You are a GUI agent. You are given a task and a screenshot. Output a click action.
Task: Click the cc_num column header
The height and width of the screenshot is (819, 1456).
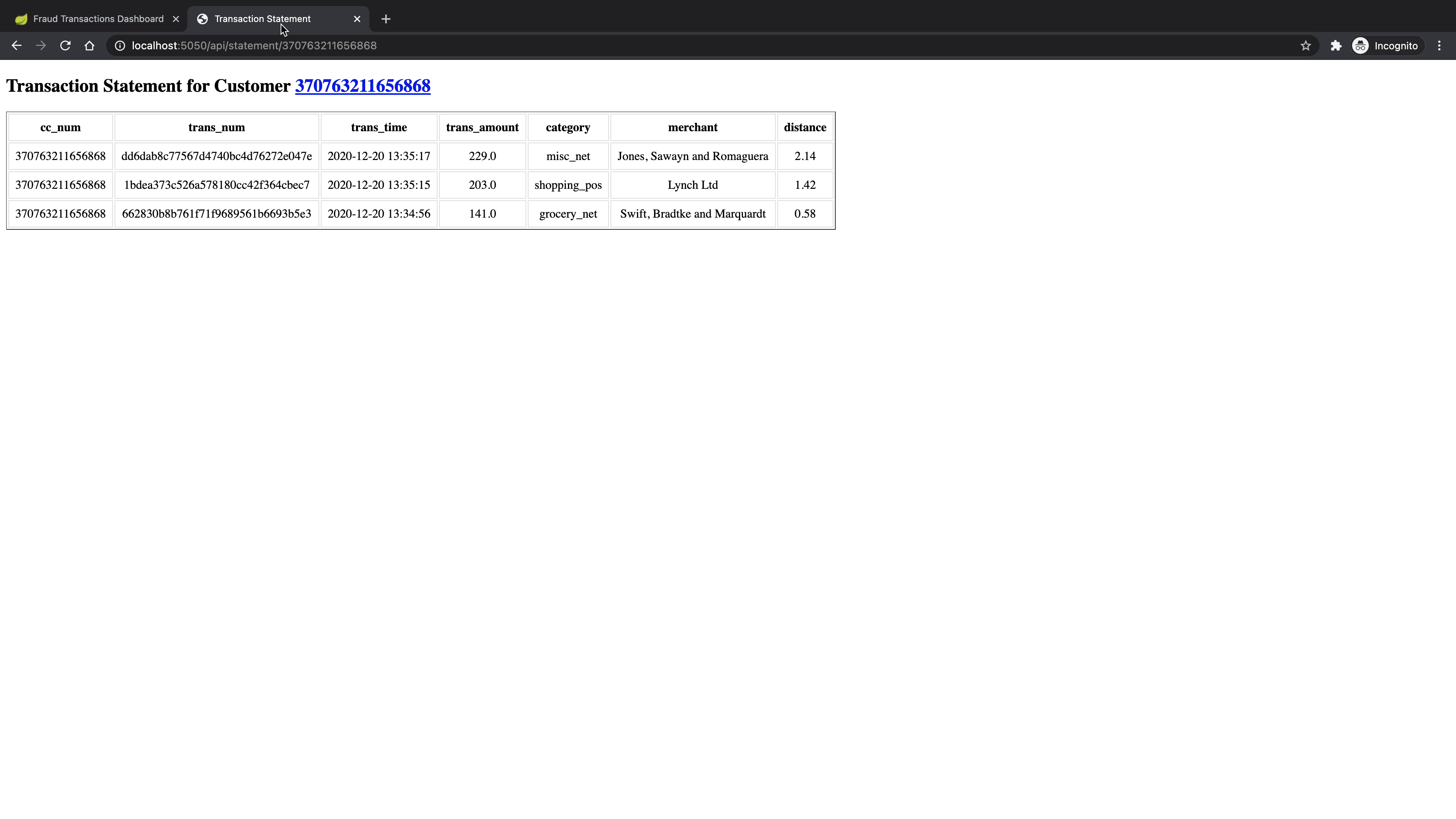tap(60, 127)
